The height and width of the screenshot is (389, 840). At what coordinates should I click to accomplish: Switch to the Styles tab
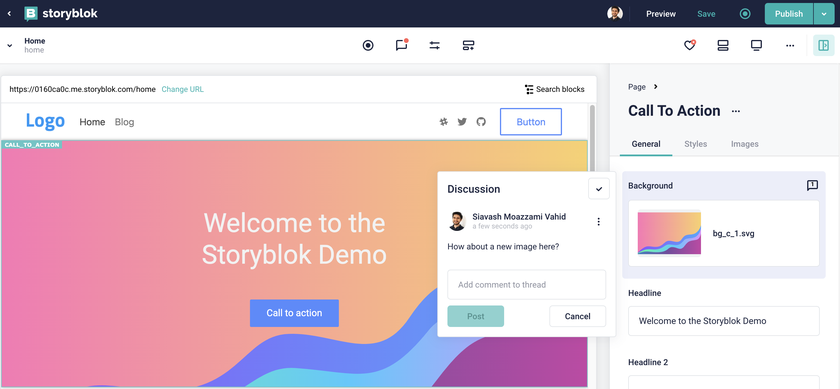pos(695,144)
